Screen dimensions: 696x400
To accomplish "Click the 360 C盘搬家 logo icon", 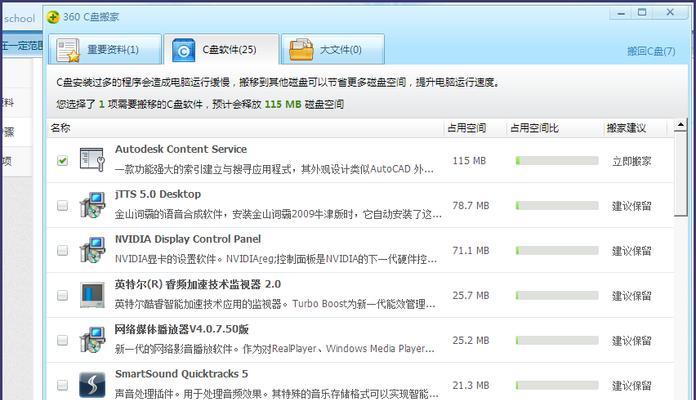I will 53,17.
